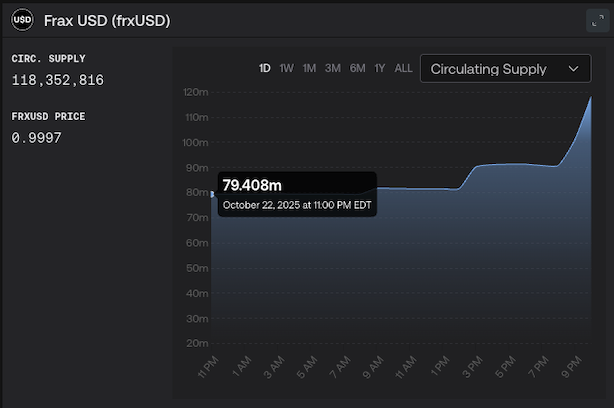
Task: Click the 1 PM x-axis label
Action: point(440,366)
